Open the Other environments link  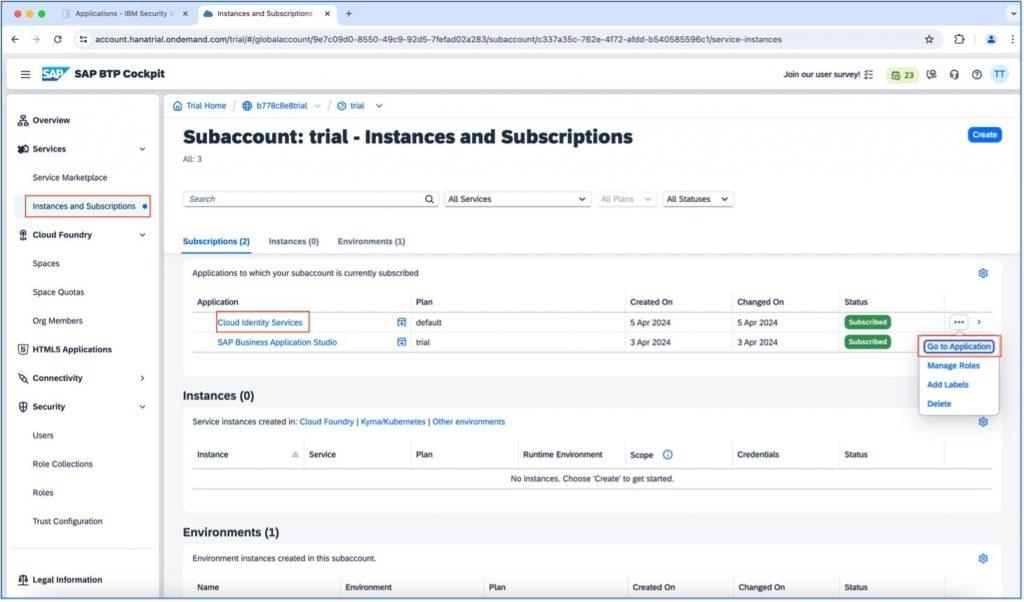pos(468,422)
